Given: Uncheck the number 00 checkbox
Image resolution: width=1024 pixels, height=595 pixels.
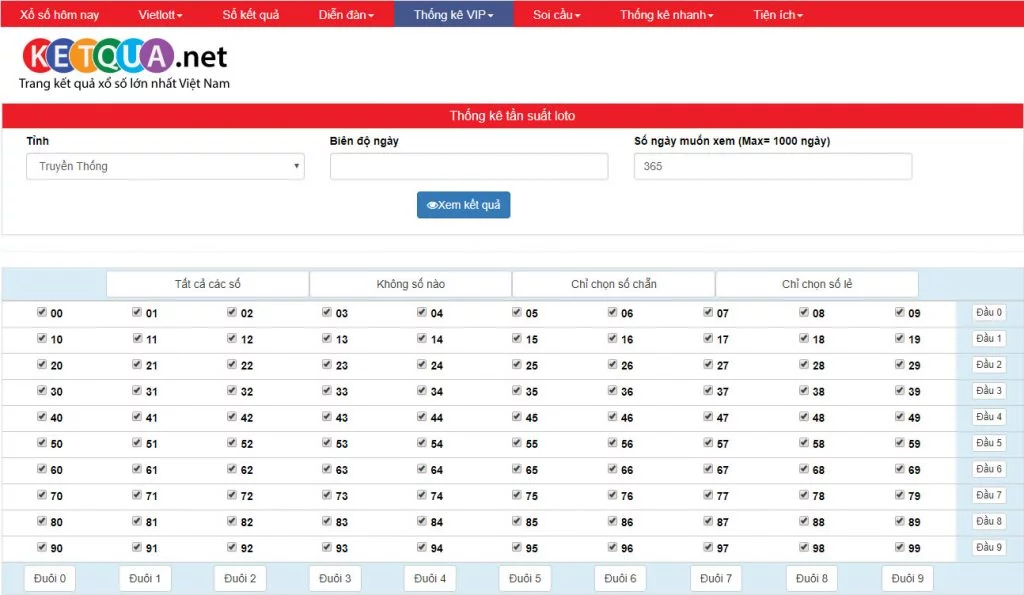Looking at the screenshot, I should pos(42,313).
